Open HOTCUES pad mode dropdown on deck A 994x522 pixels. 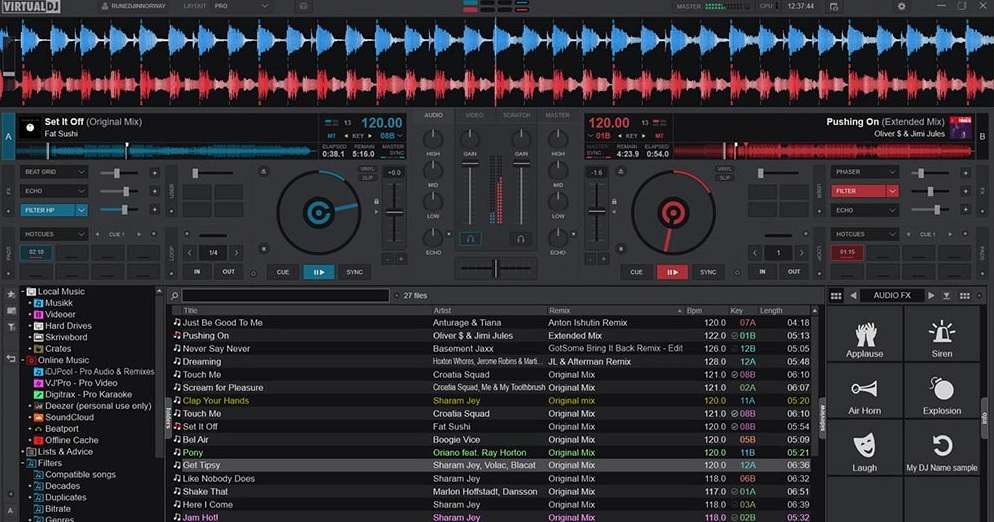tap(53, 234)
